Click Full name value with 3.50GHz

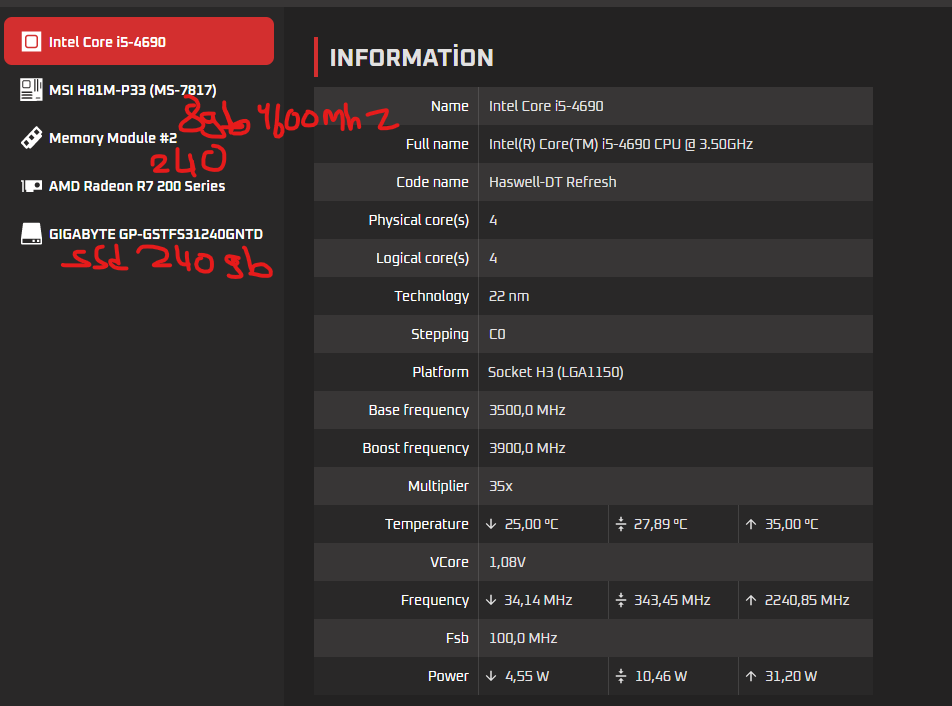point(621,144)
